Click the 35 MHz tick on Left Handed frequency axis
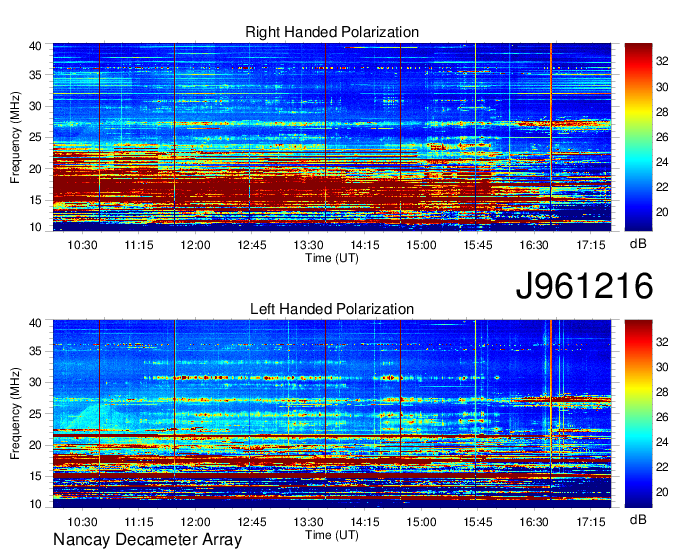 [x=35, y=351]
